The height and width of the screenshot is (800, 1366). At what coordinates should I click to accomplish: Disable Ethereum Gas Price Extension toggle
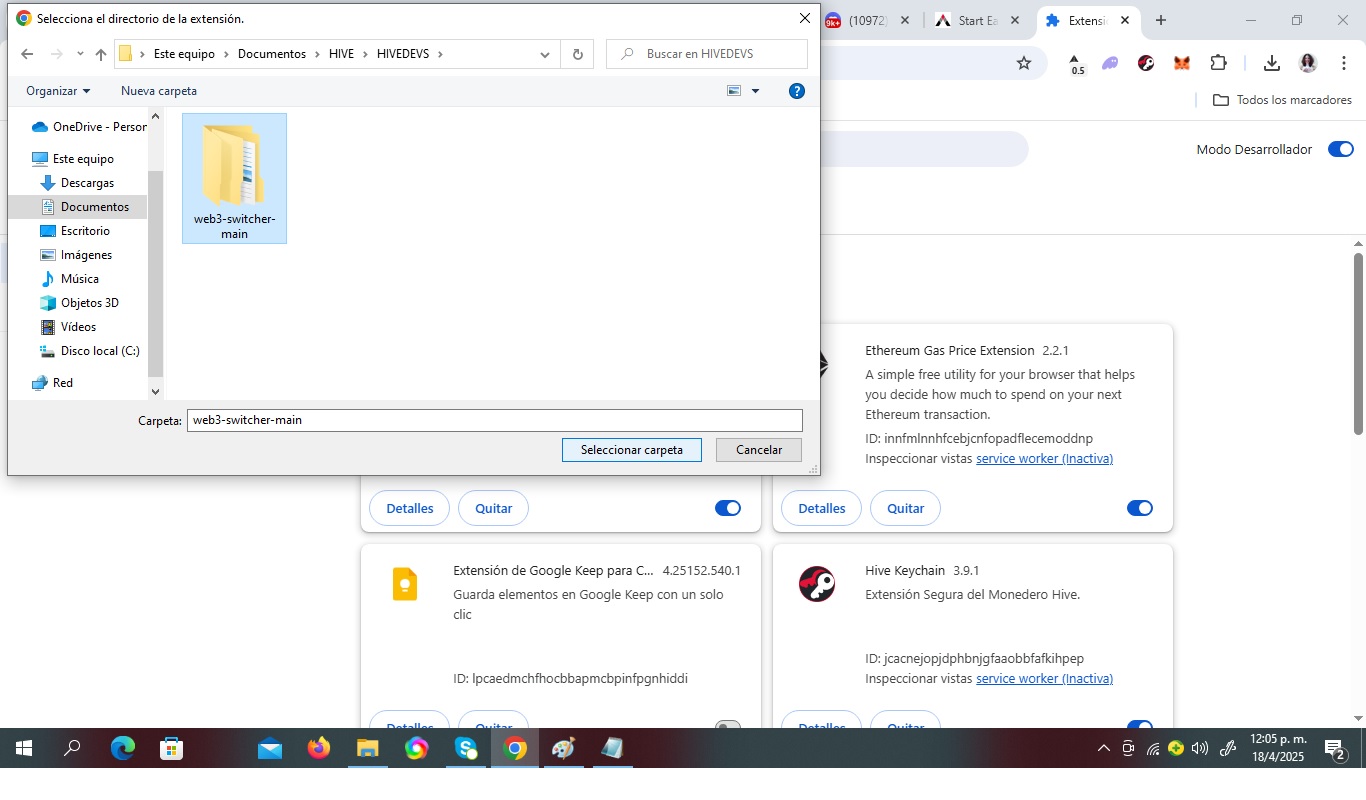1139,508
